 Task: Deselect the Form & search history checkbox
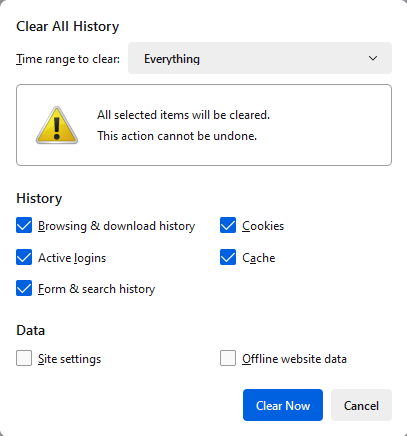24,288
